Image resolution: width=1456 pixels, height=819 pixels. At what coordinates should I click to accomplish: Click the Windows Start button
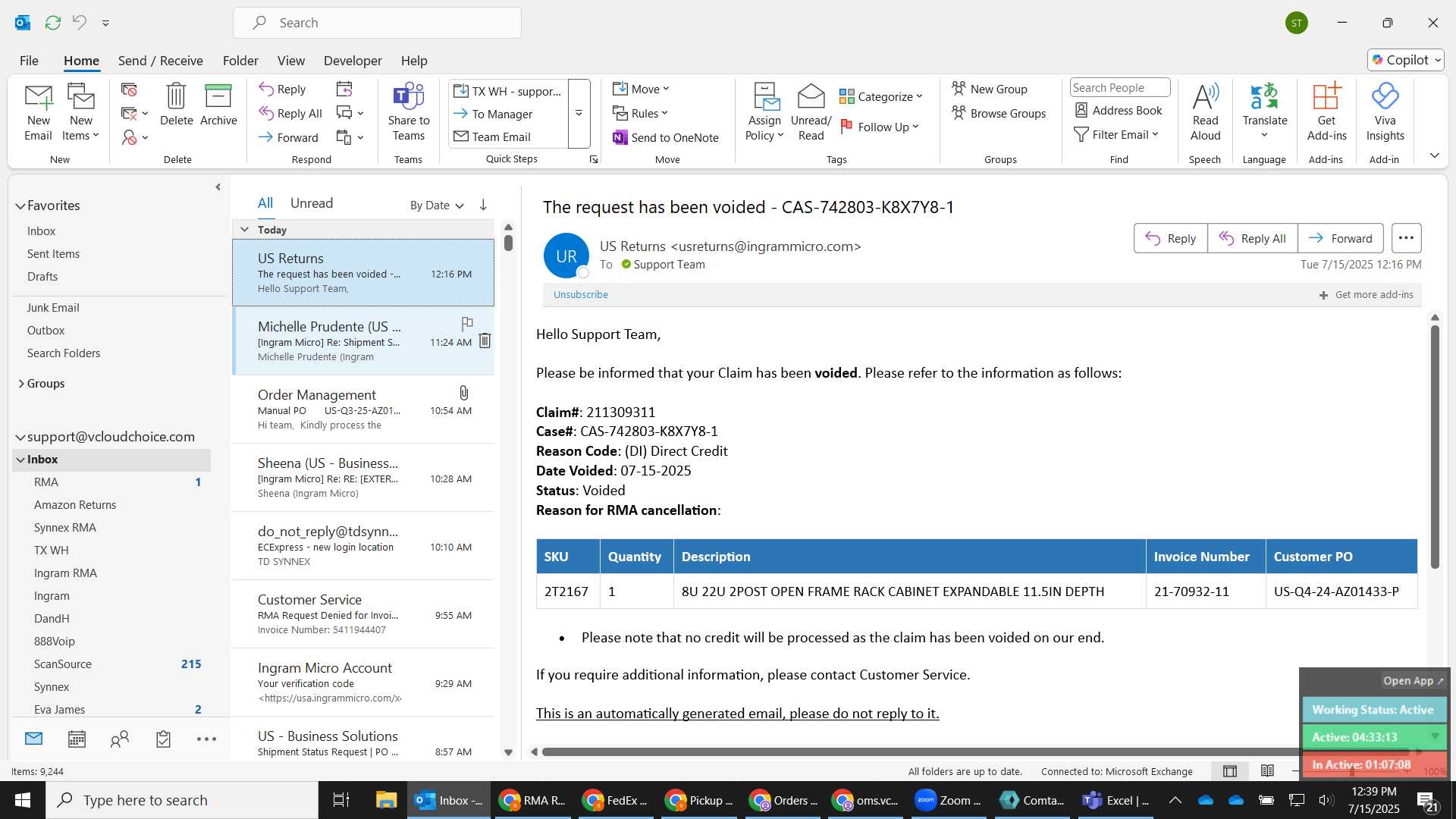[x=23, y=800]
